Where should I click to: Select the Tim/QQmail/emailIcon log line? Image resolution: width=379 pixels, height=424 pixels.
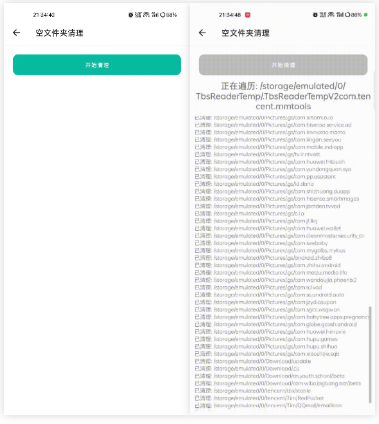pos(268,405)
